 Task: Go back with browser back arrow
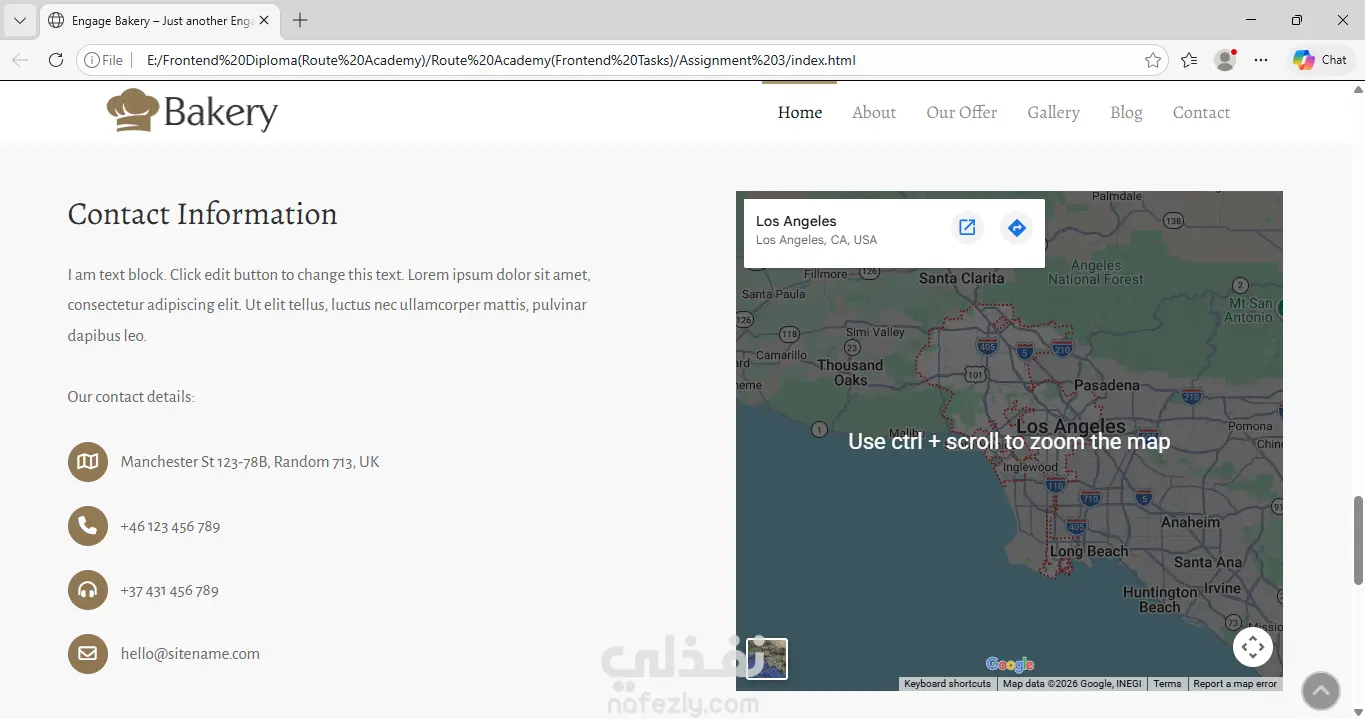[20, 60]
